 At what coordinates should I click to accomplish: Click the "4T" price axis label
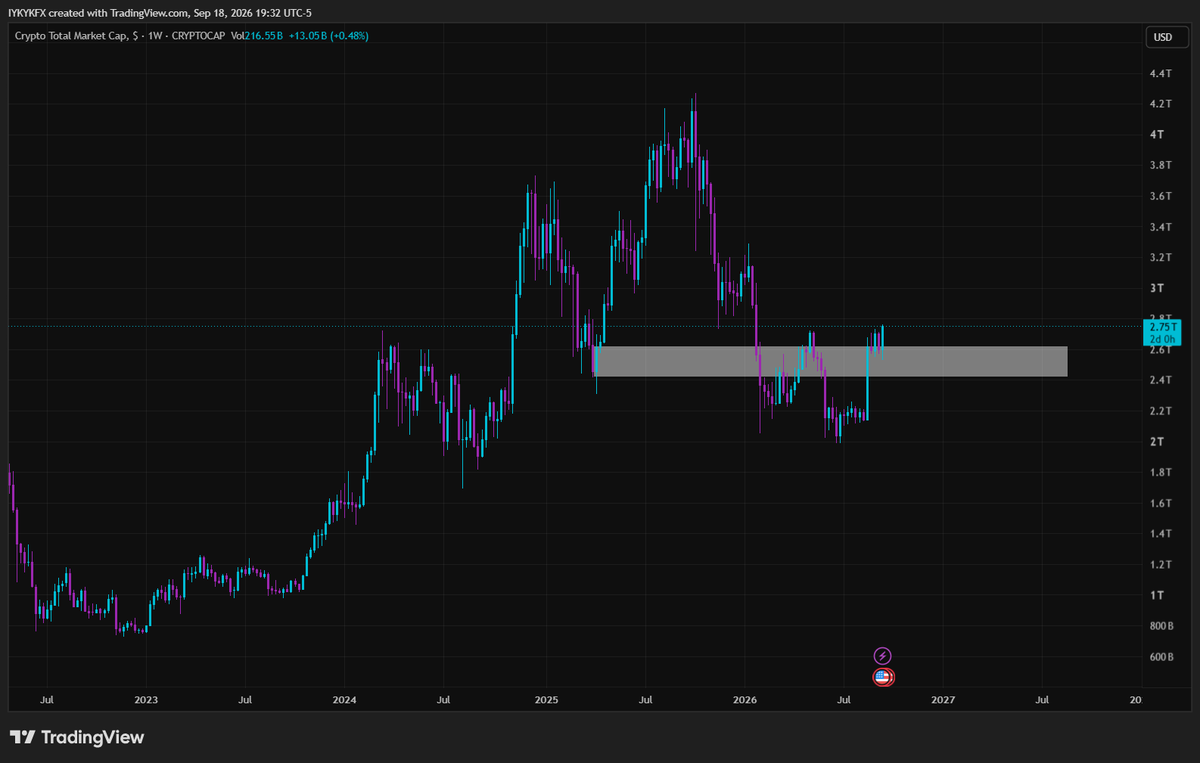click(1156, 134)
